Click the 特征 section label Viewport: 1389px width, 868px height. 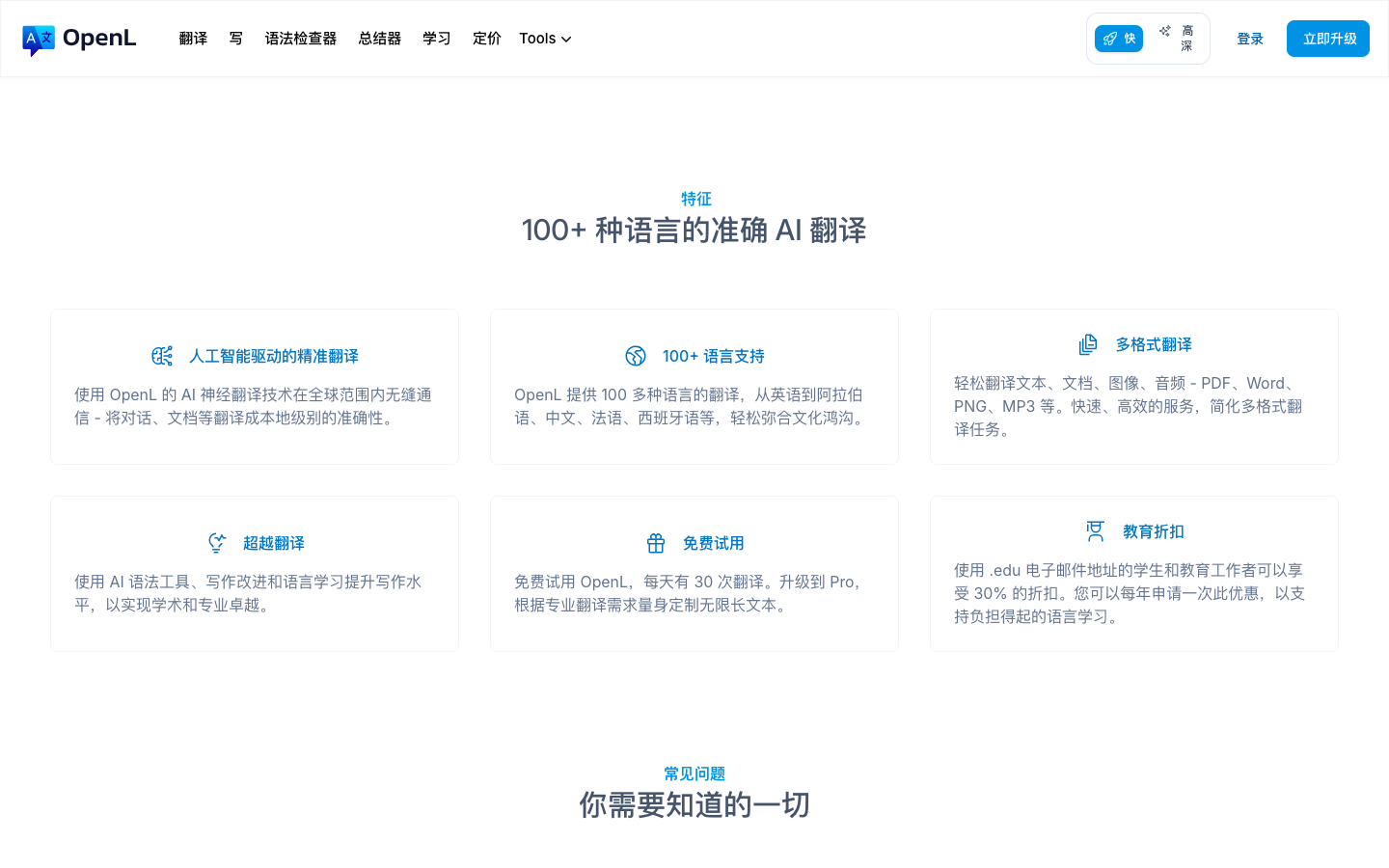point(696,199)
